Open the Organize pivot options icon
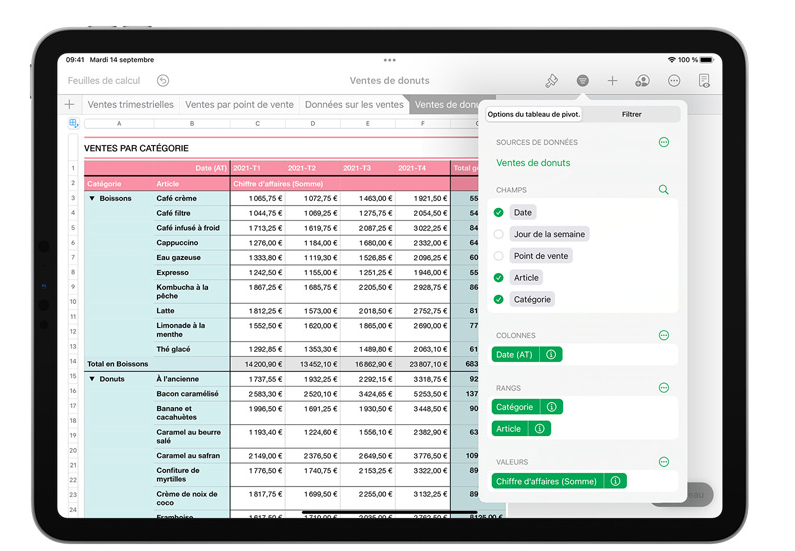 [x=582, y=80]
